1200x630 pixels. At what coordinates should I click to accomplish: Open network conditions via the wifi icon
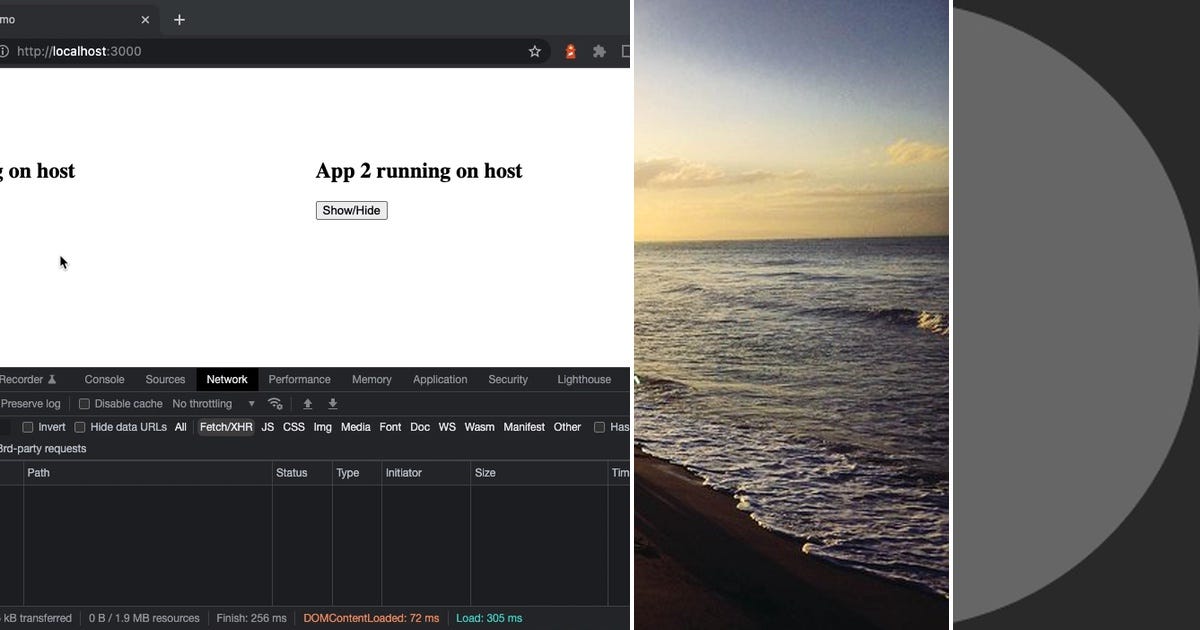[x=276, y=403]
